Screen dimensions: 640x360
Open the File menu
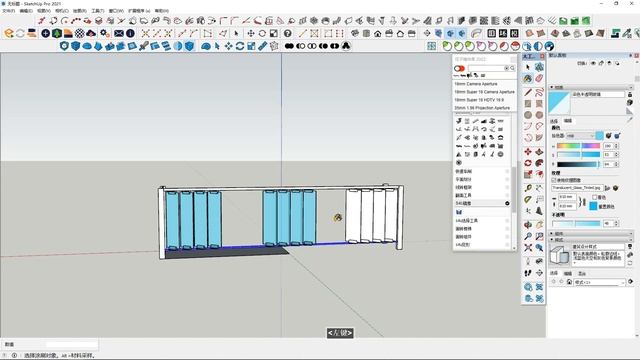click(9, 11)
